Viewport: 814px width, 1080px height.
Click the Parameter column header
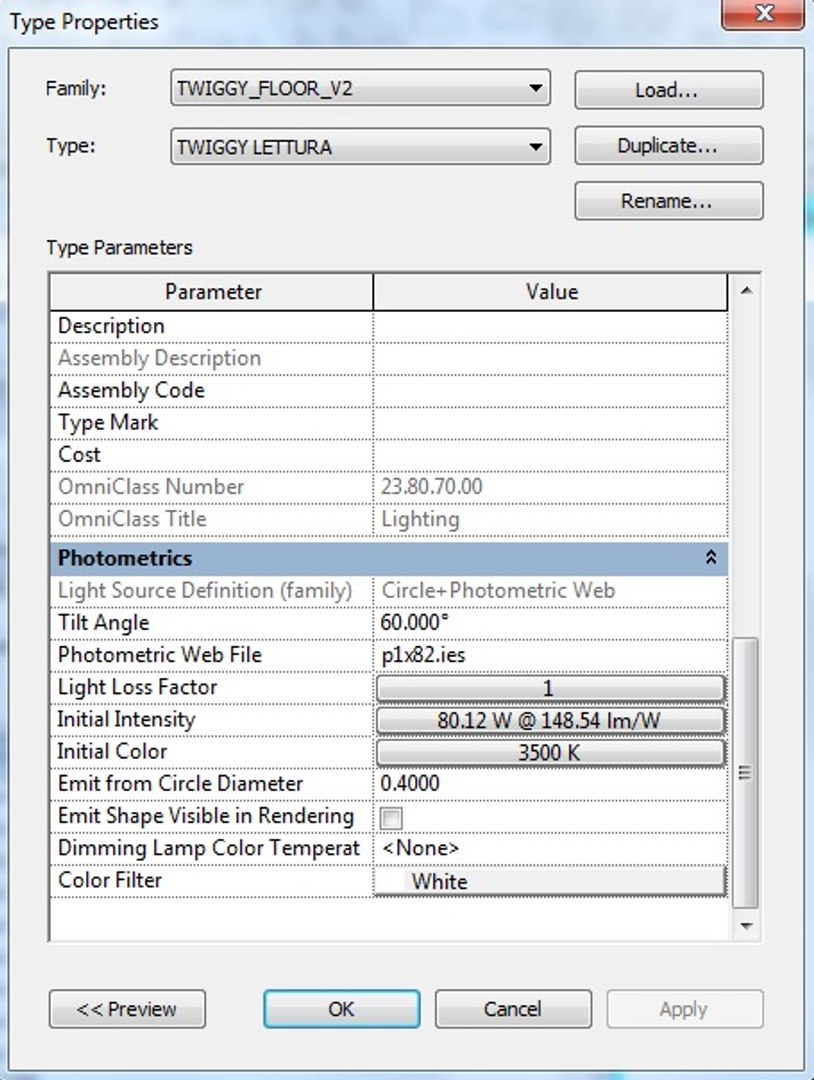click(x=212, y=291)
